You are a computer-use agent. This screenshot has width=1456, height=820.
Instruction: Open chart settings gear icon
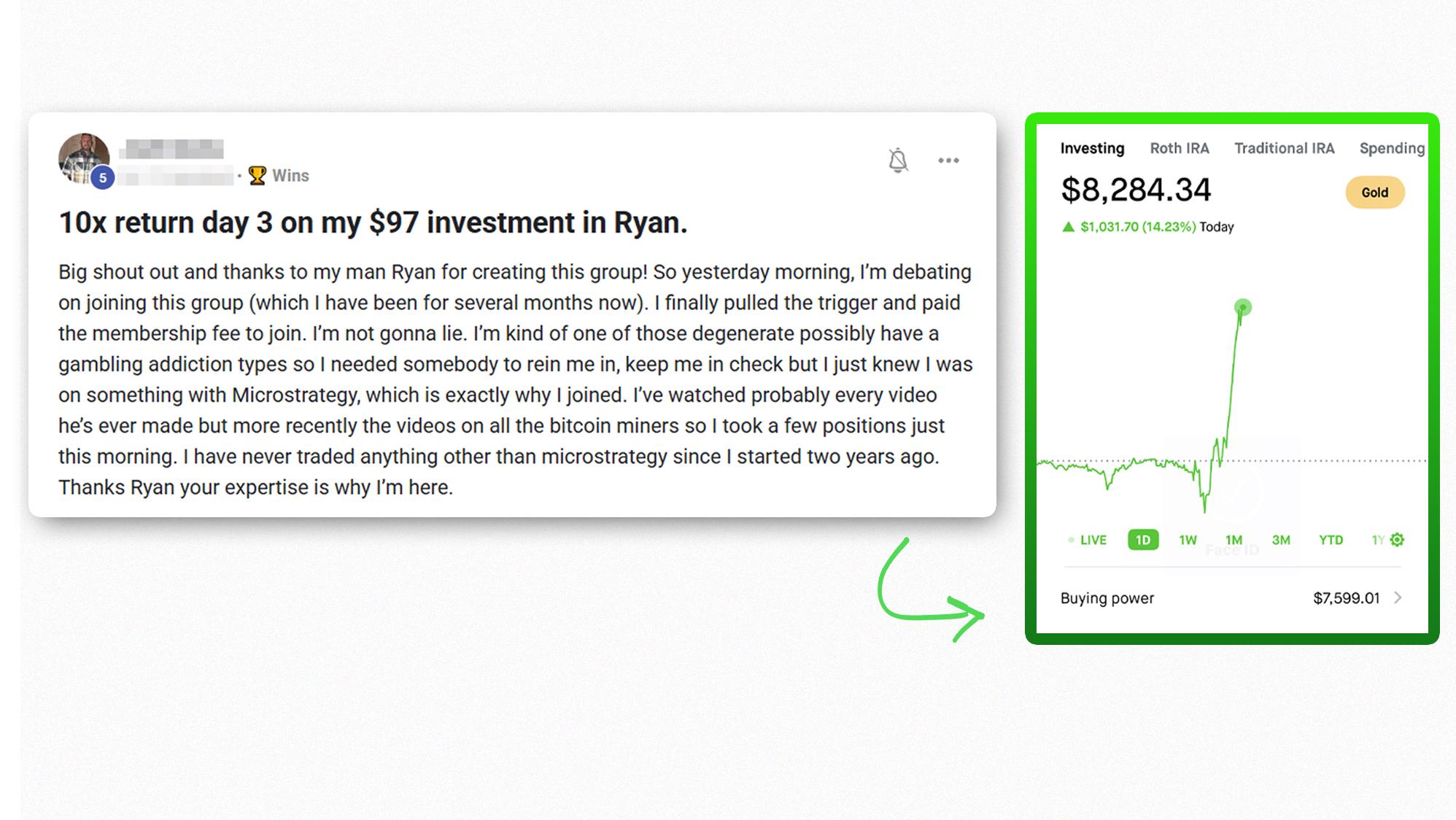tap(1397, 540)
